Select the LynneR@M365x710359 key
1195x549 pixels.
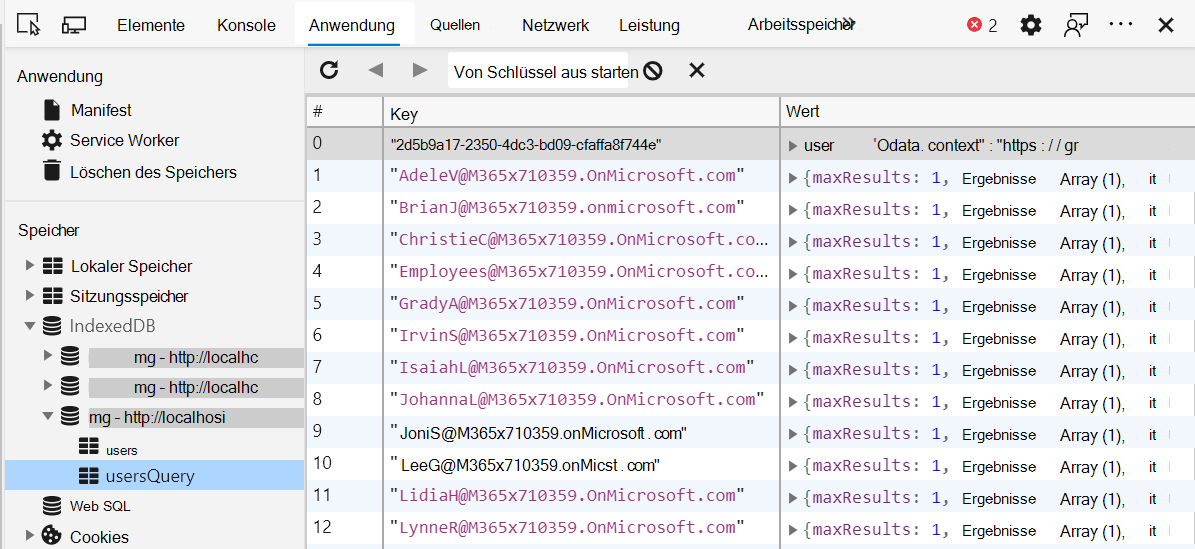(x=567, y=528)
